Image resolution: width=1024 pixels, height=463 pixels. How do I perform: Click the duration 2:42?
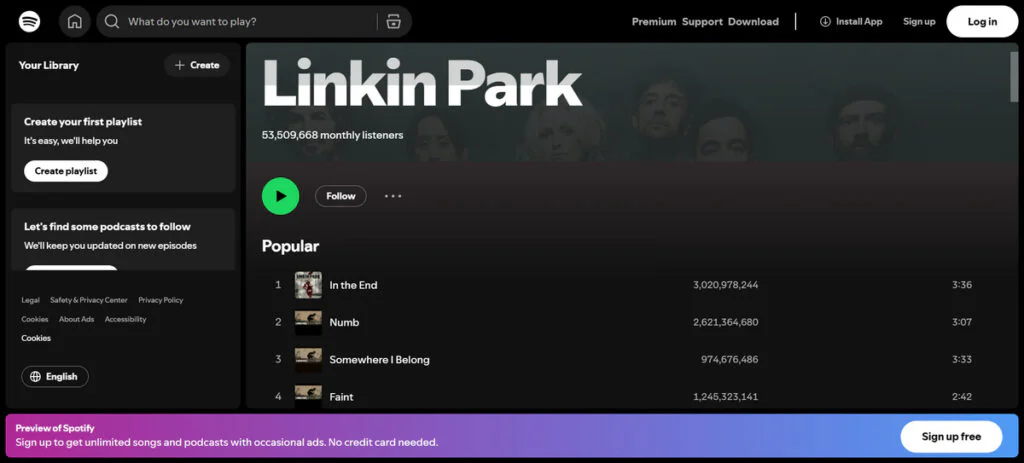tap(961, 396)
